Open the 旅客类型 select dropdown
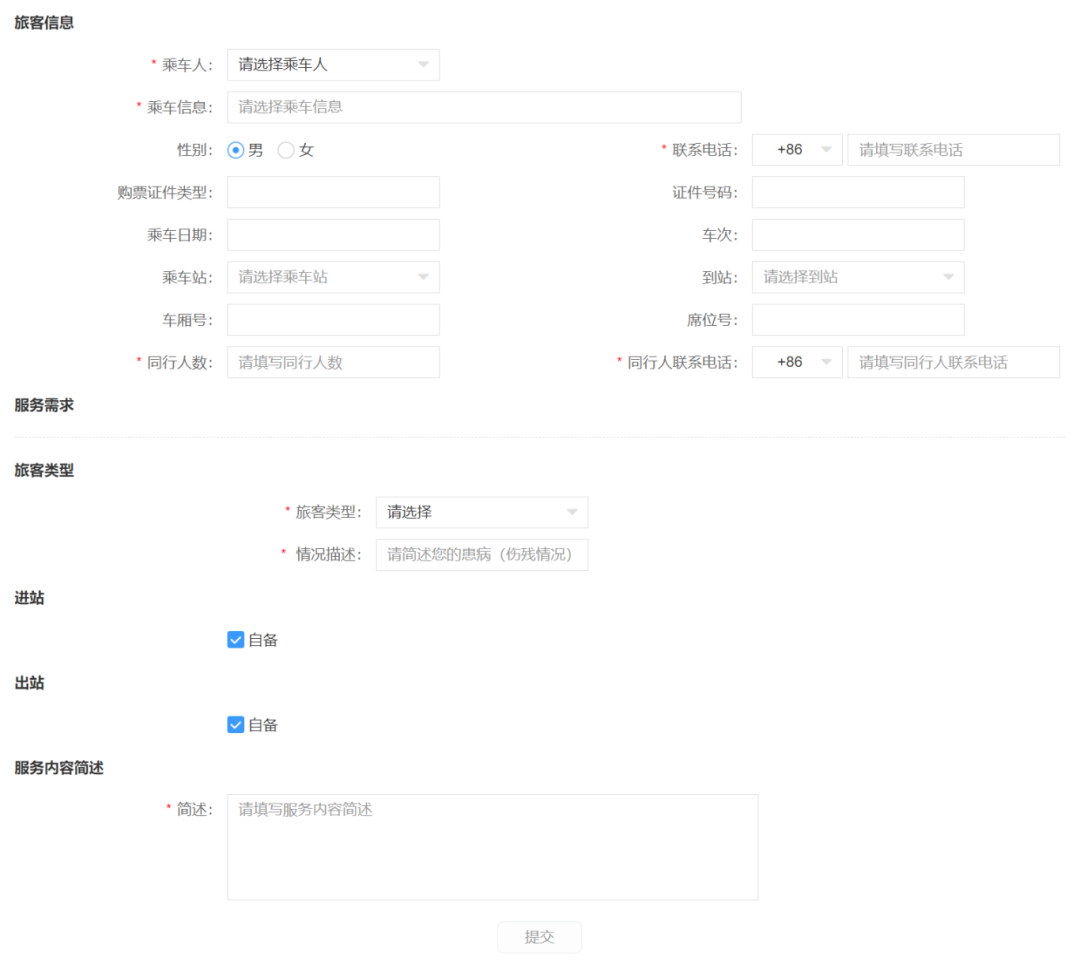1080x964 pixels. point(482,512)
